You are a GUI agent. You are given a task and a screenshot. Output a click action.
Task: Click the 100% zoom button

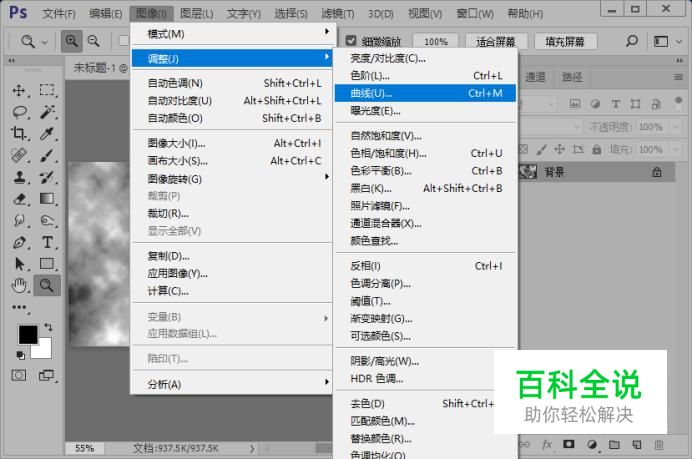[436, 41]
